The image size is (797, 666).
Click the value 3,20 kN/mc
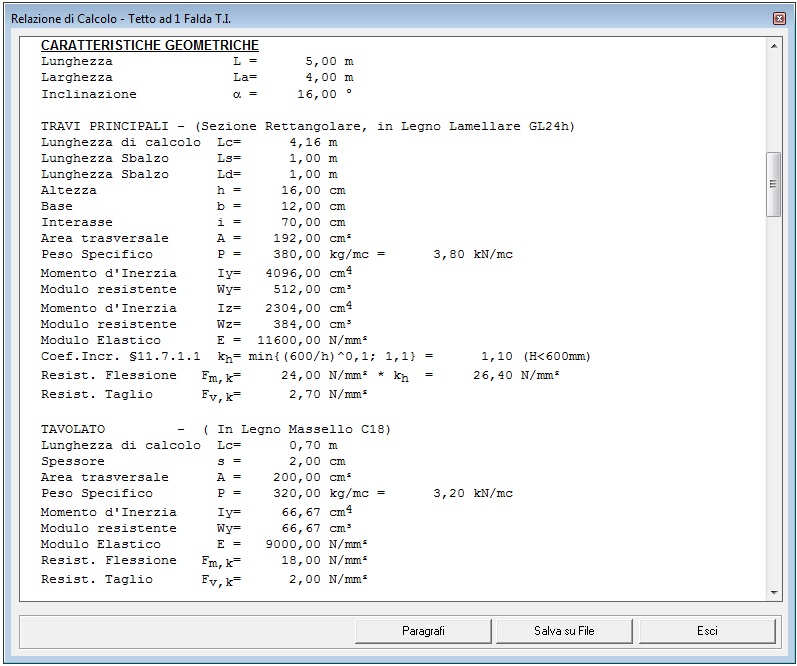click(473, 493)
